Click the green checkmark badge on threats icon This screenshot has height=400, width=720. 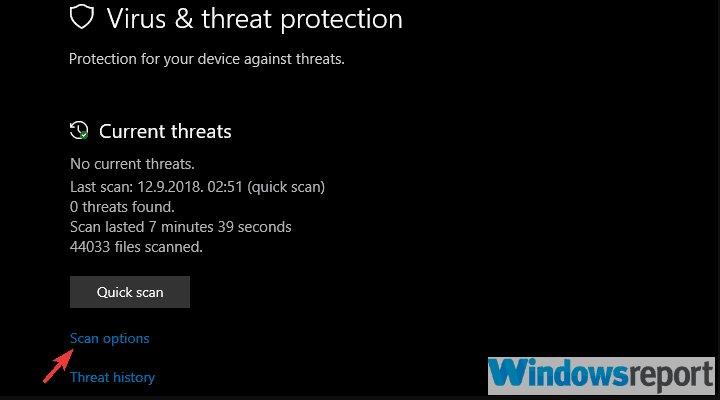click(84, 135)
